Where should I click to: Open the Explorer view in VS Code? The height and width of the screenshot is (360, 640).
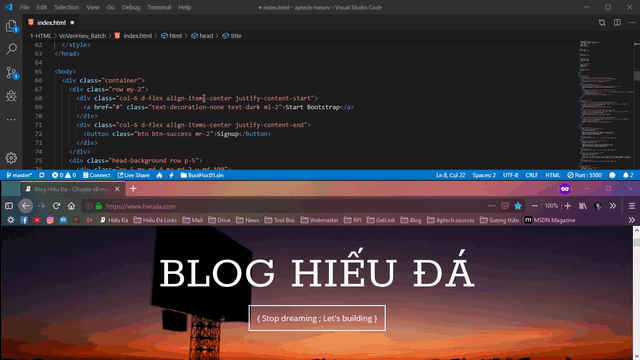coord(11,26)
